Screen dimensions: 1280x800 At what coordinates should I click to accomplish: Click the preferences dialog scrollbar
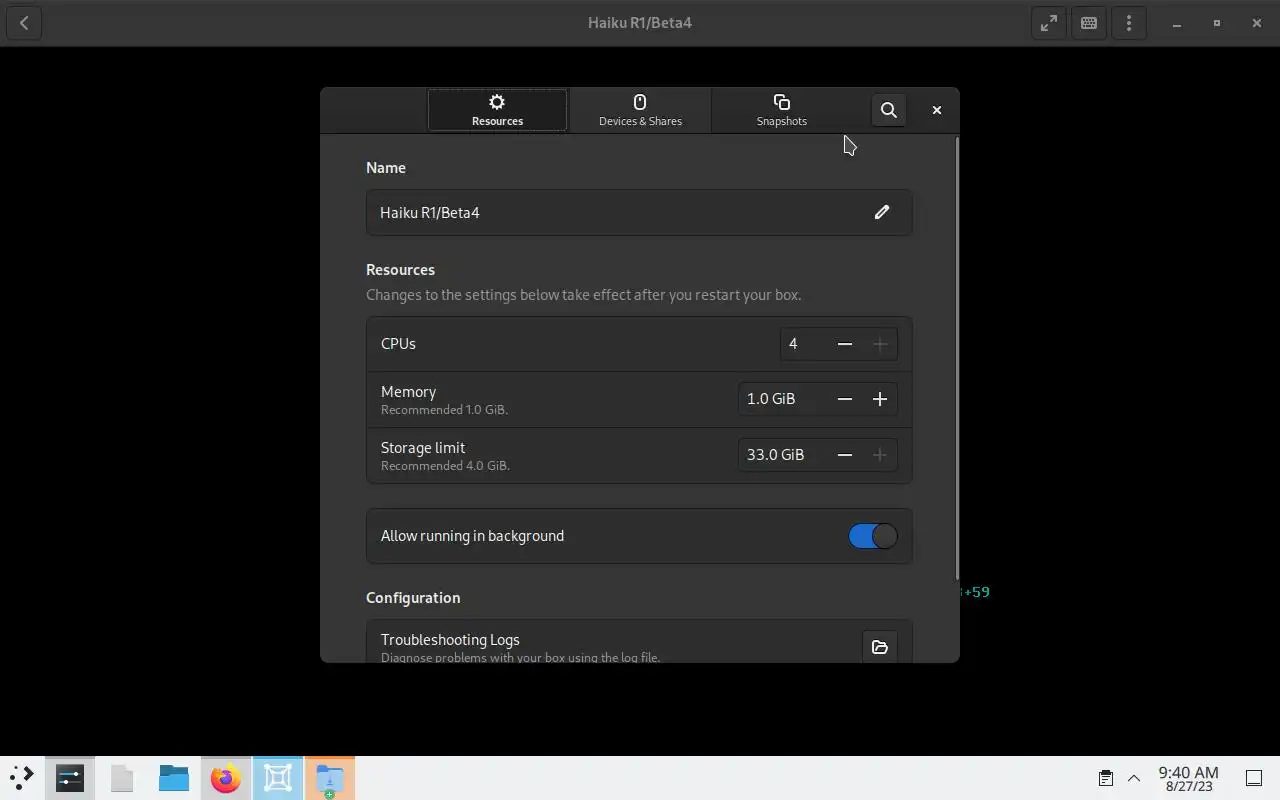[x=957, y=358]
